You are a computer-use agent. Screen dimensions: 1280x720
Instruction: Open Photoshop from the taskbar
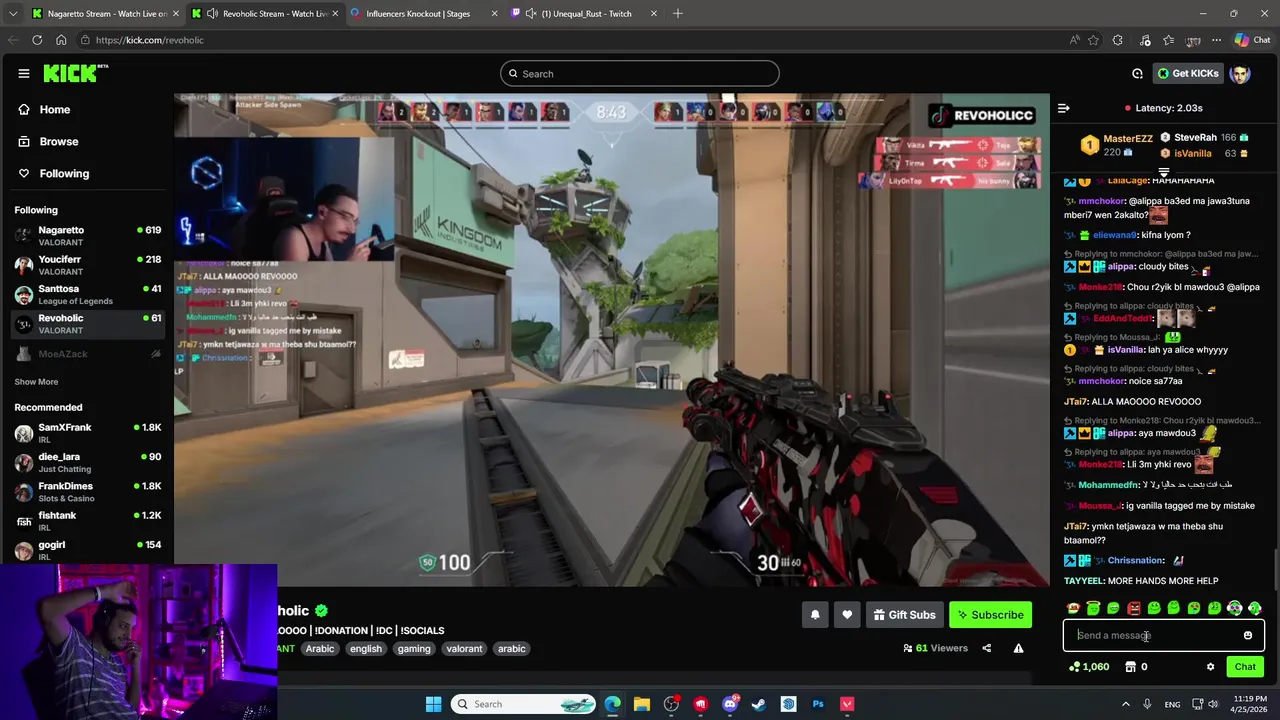pyautogui.click(x=818, y=704)
